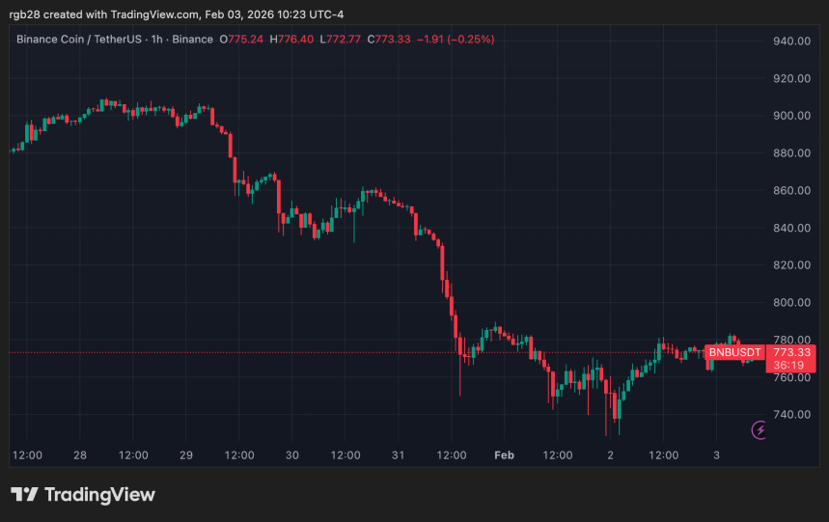
Task: Click the 3 date label on time axis
Action: click(x=716, y=455)
